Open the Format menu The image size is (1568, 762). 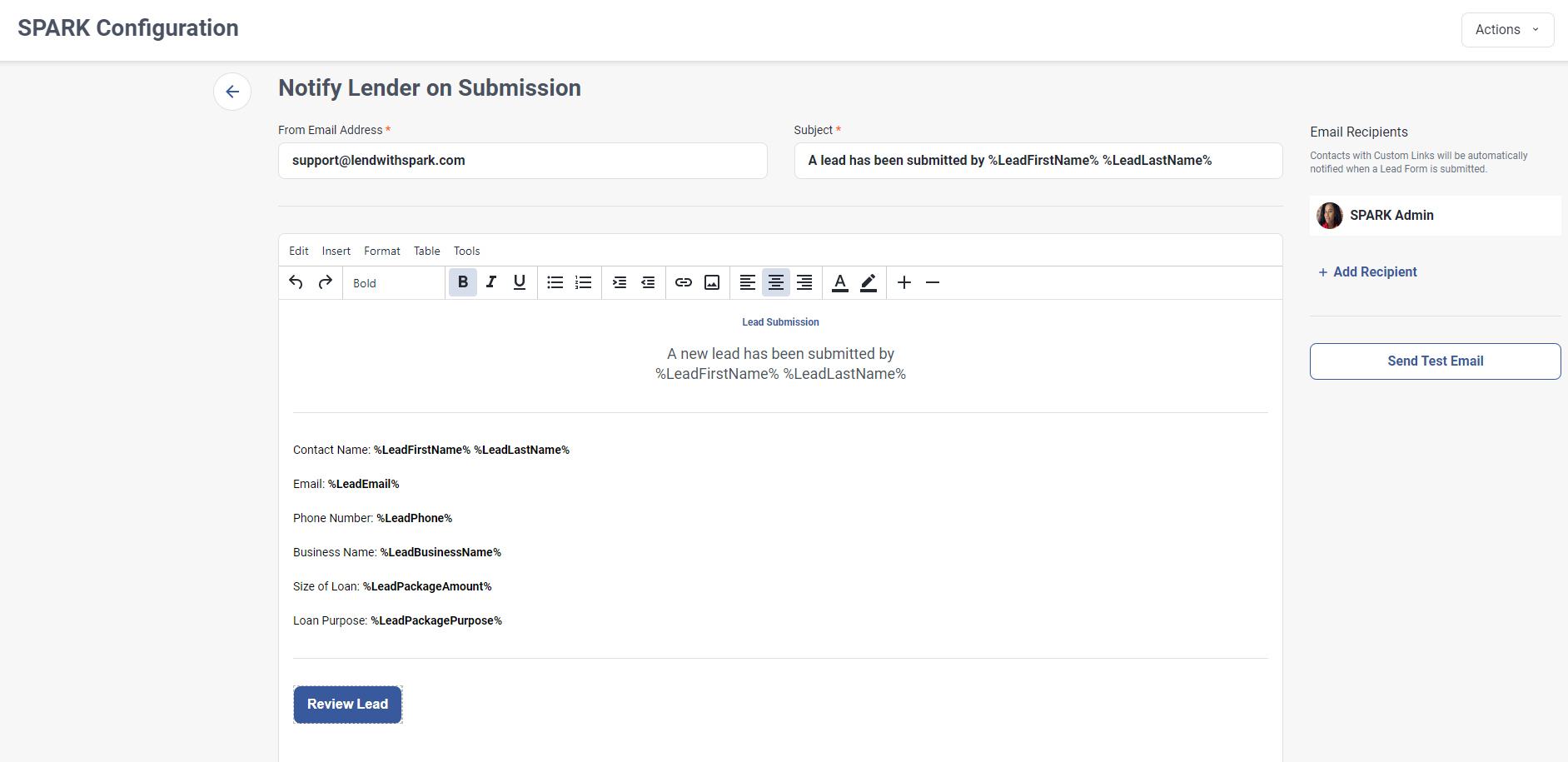382,251
